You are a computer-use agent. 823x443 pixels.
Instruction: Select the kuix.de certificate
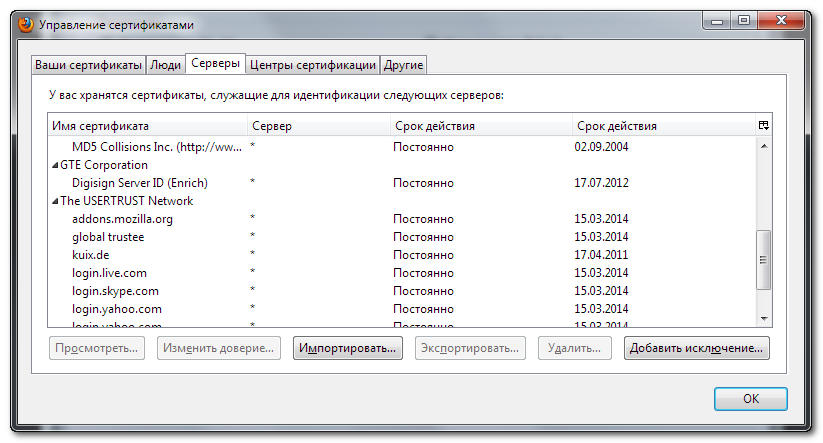[x=402, y=255]
